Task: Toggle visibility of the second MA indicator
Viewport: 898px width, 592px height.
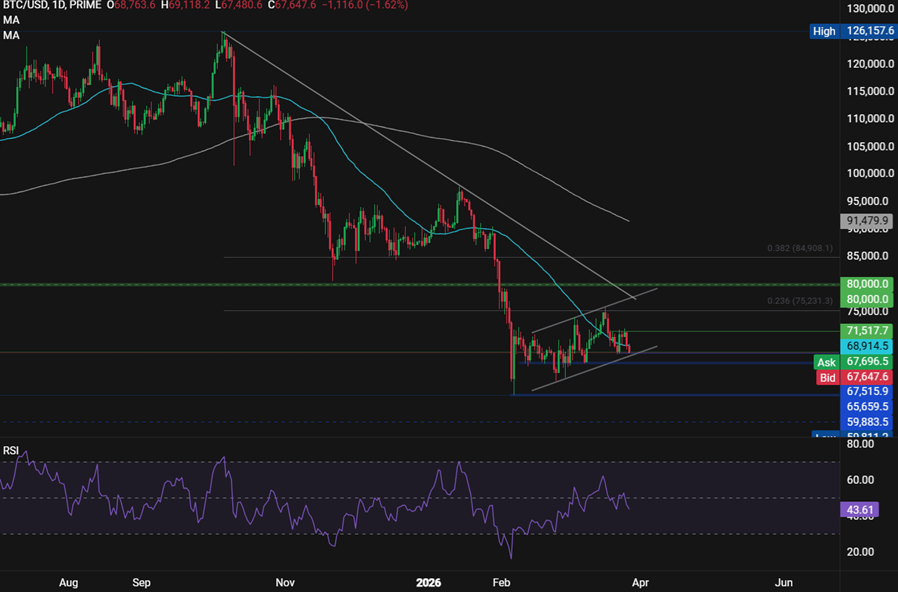Action: point(9,34)
